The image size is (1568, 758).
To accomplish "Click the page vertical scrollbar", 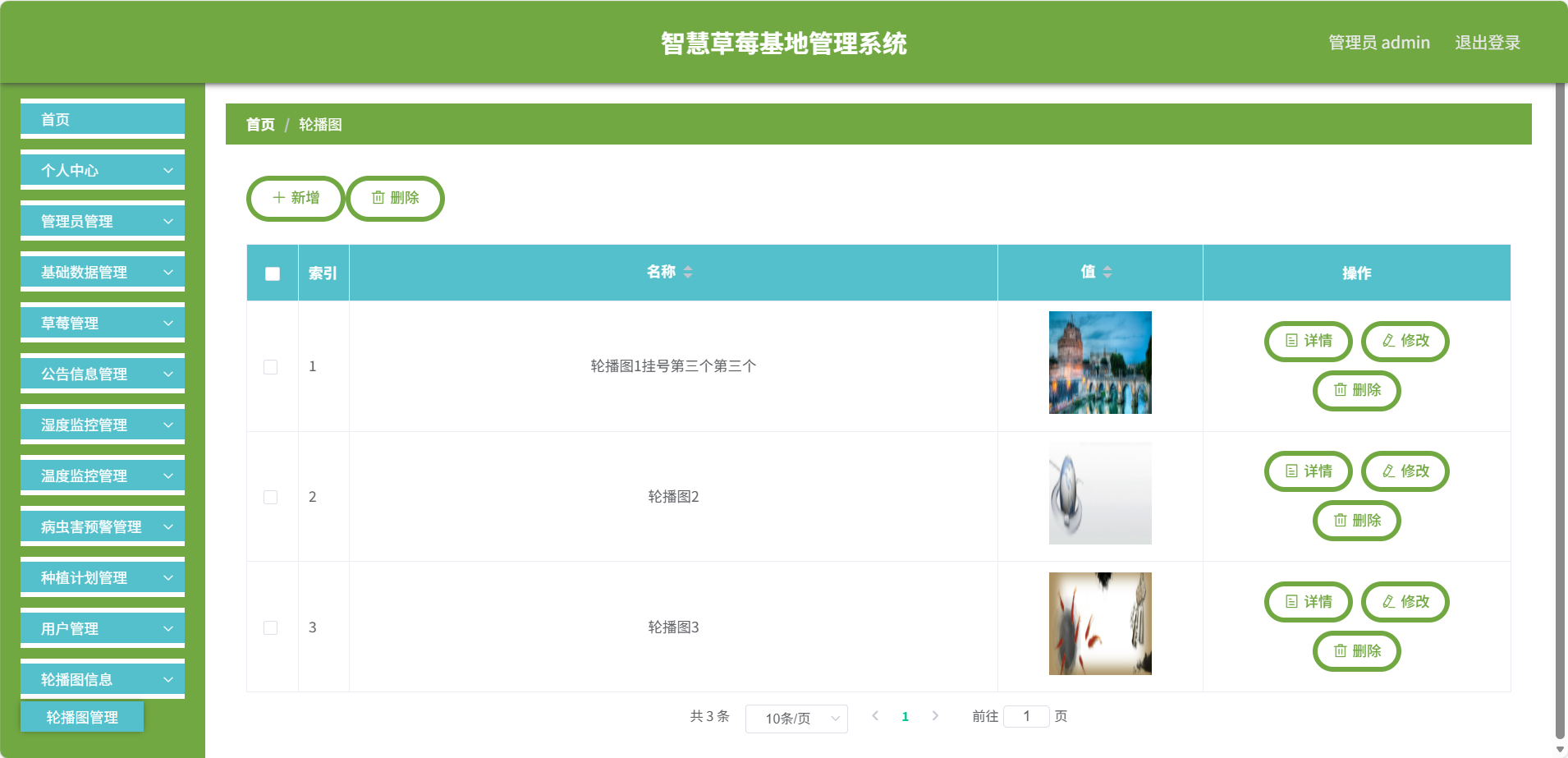I will 1561,411.
